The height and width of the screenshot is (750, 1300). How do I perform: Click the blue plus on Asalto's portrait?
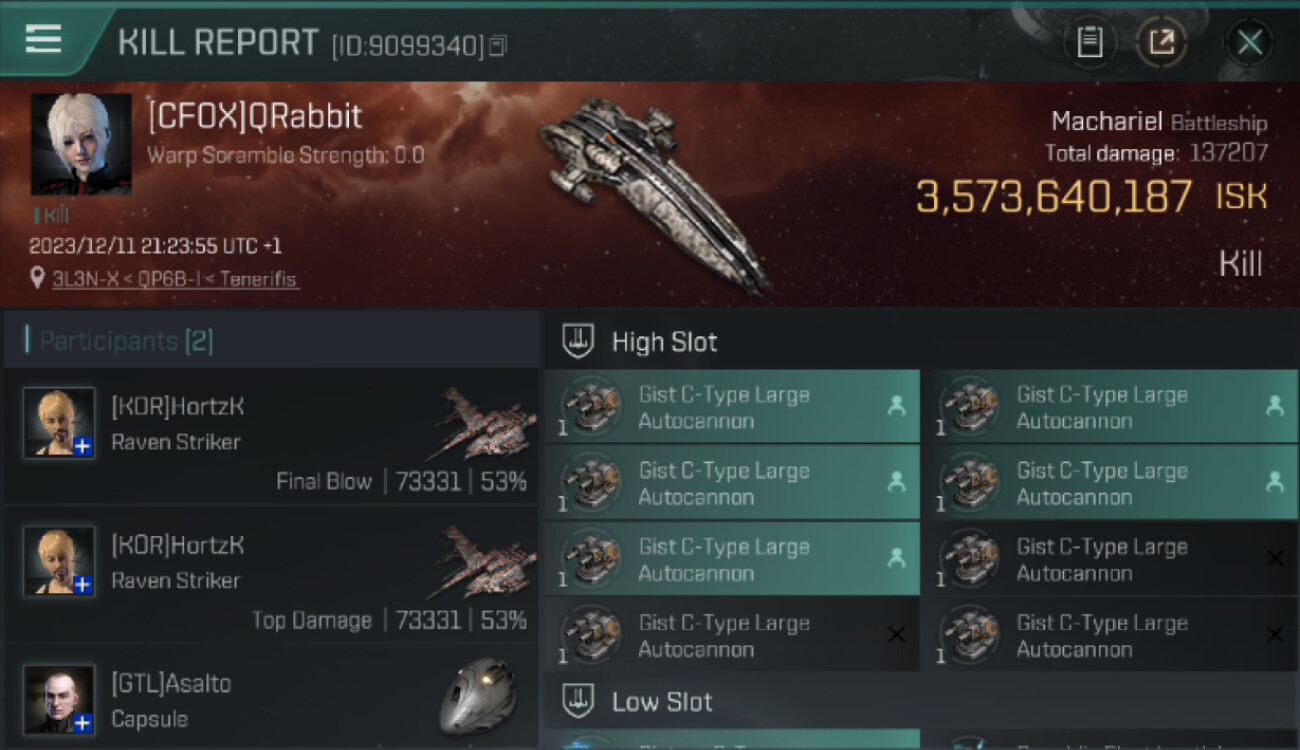83,723
